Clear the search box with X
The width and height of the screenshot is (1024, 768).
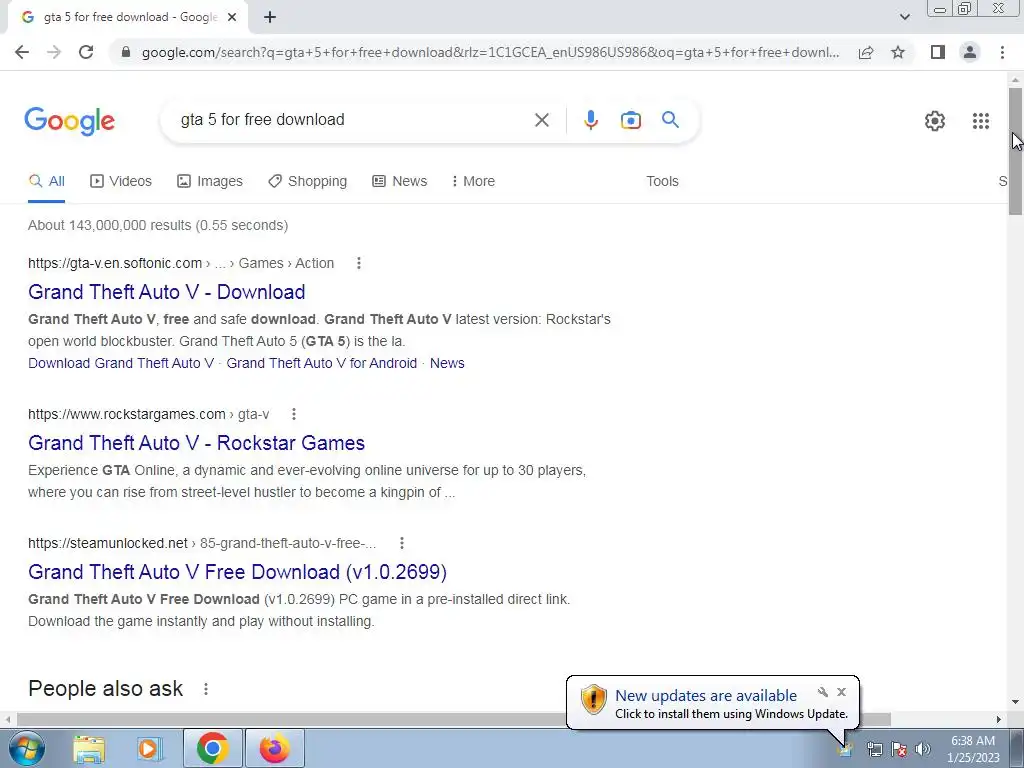[x=541, y=120]
